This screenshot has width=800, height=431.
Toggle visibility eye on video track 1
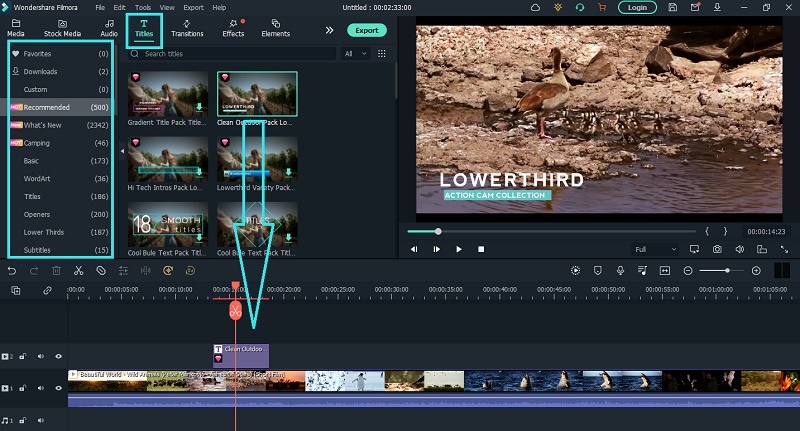(x=58, y=388)
